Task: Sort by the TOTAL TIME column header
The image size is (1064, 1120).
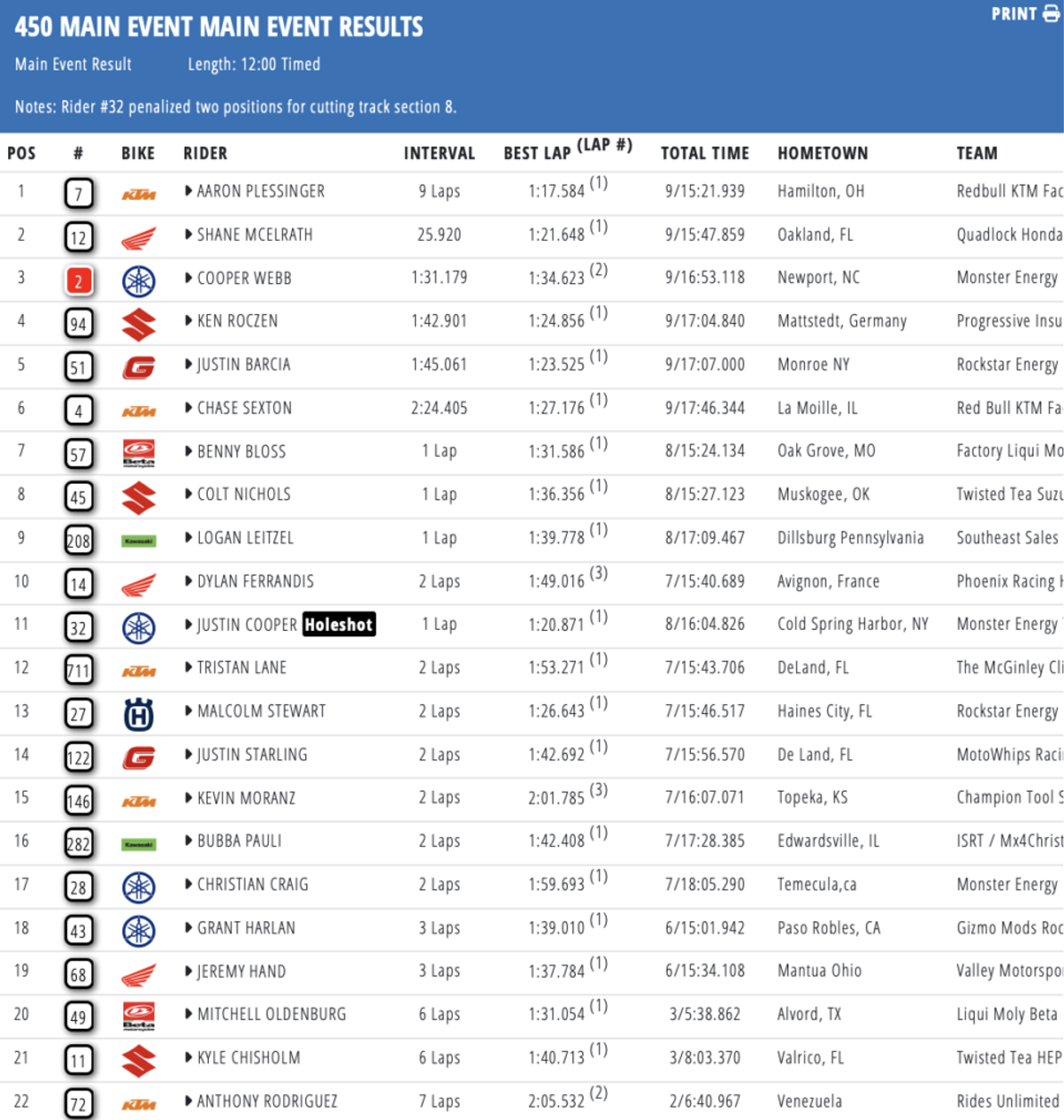Action: (x=705, y=153)
